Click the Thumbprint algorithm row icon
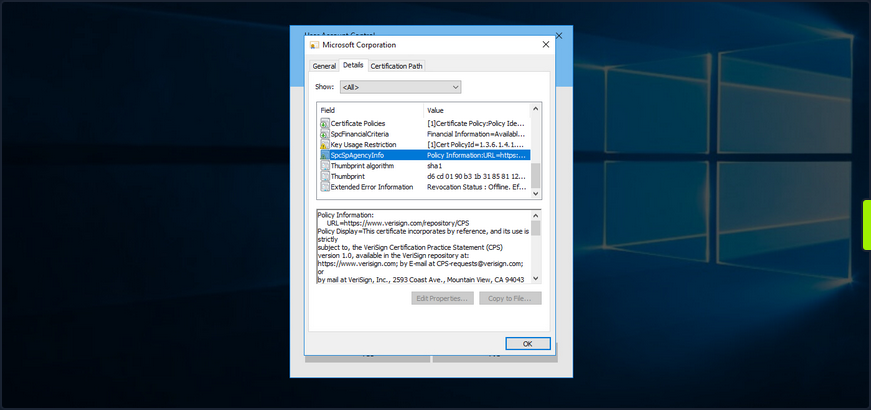The height and width of the screenshot is (410, 871). tap(325, 166)
